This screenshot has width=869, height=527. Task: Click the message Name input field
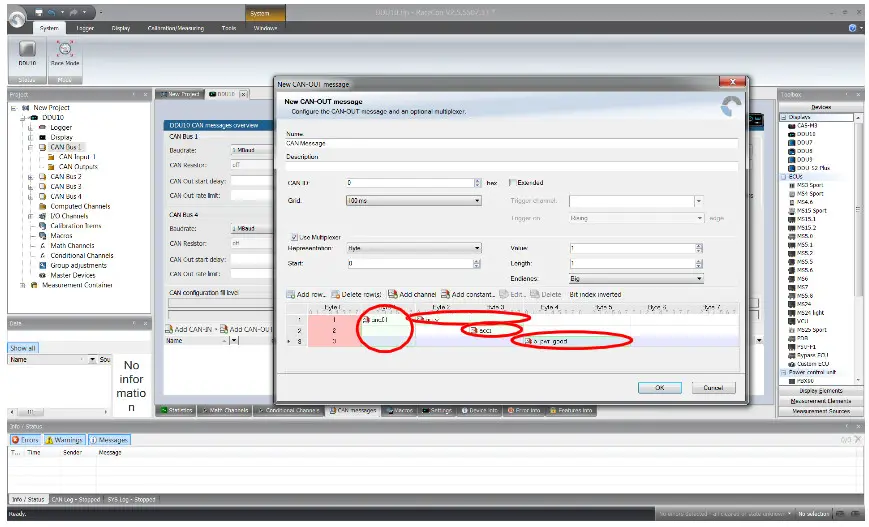(x=512, y=144)
